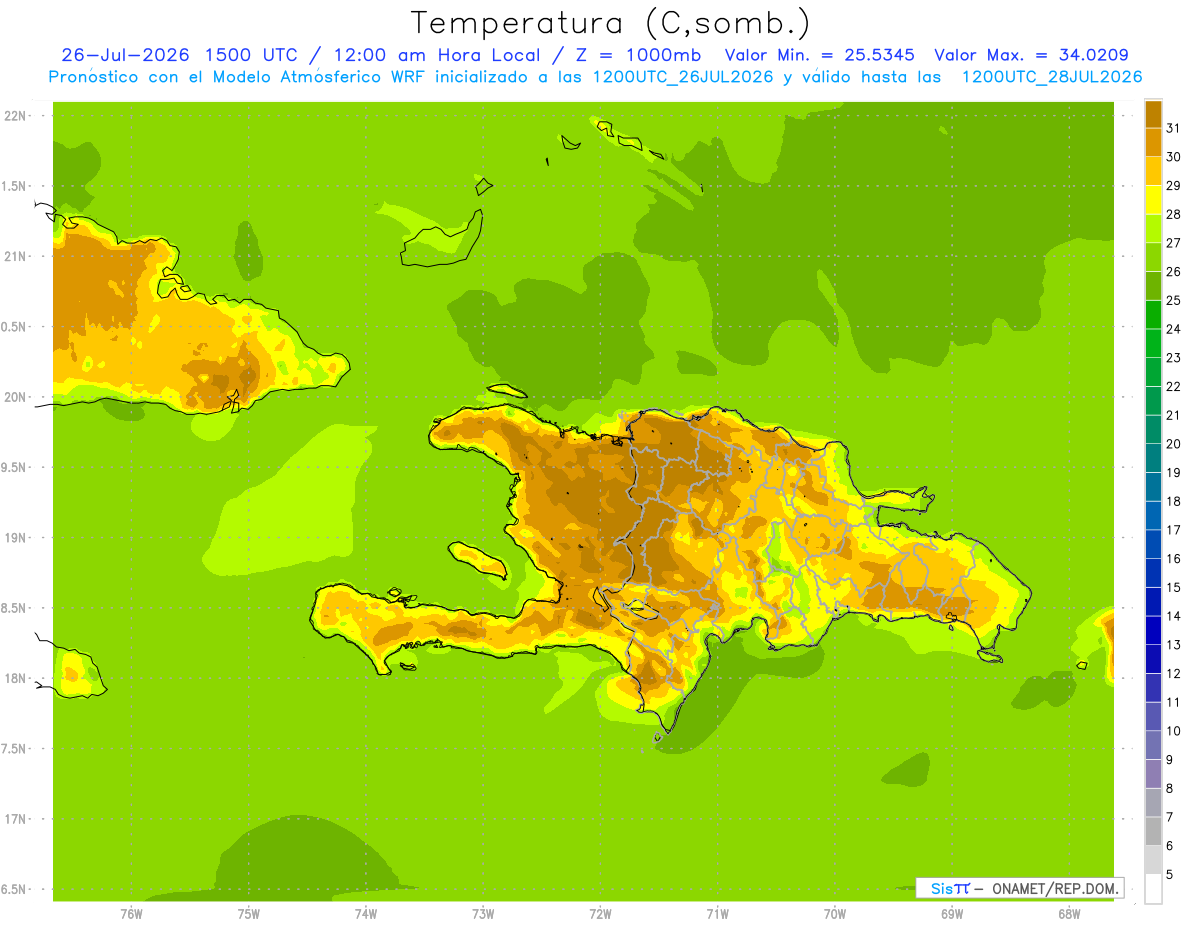The height and width of the screenshot is (927, 1200).
Task: Click the '7.5N' latitude axis label
Action: click(x=15, y=749)
